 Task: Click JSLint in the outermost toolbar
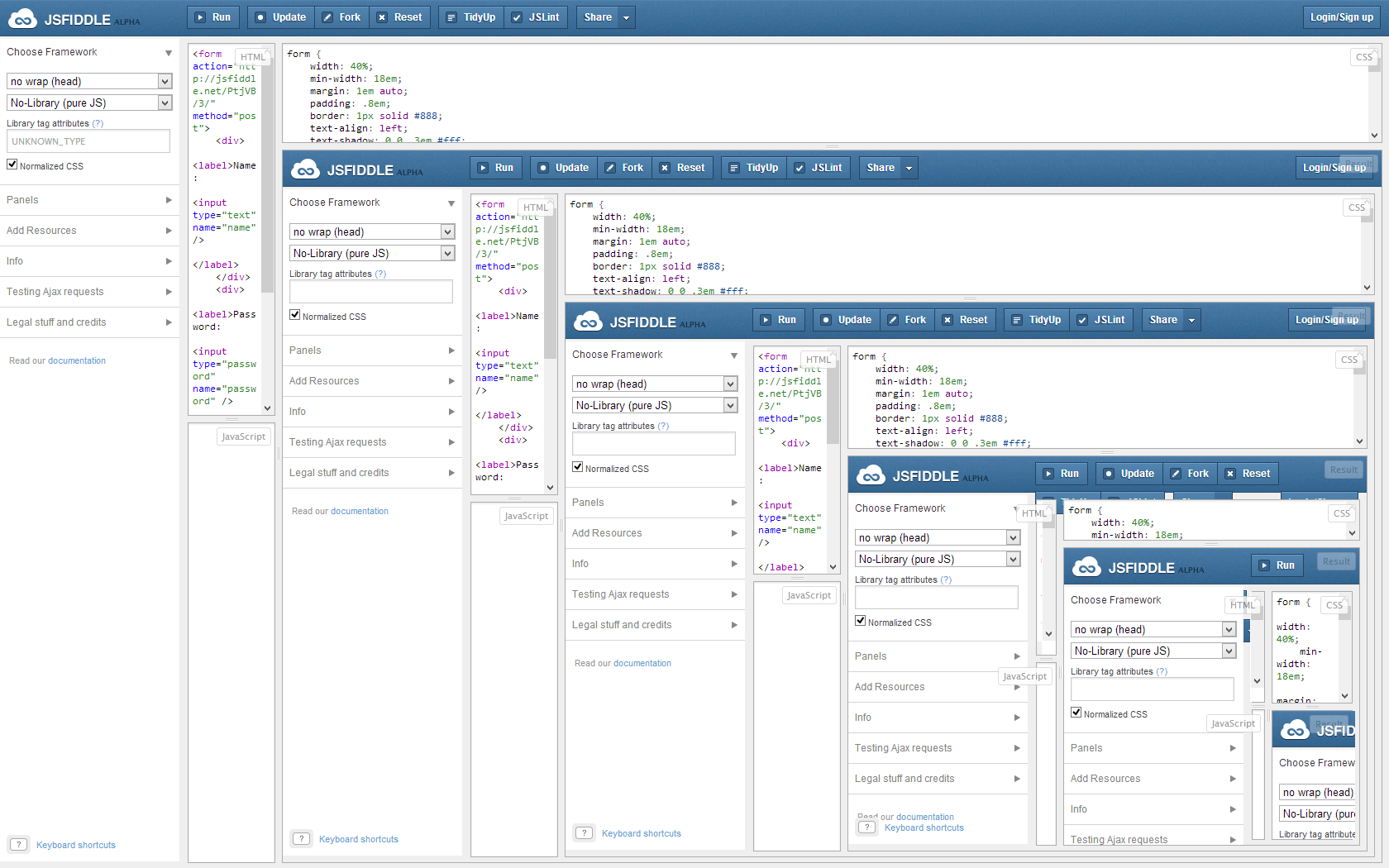tap(536, 17)
